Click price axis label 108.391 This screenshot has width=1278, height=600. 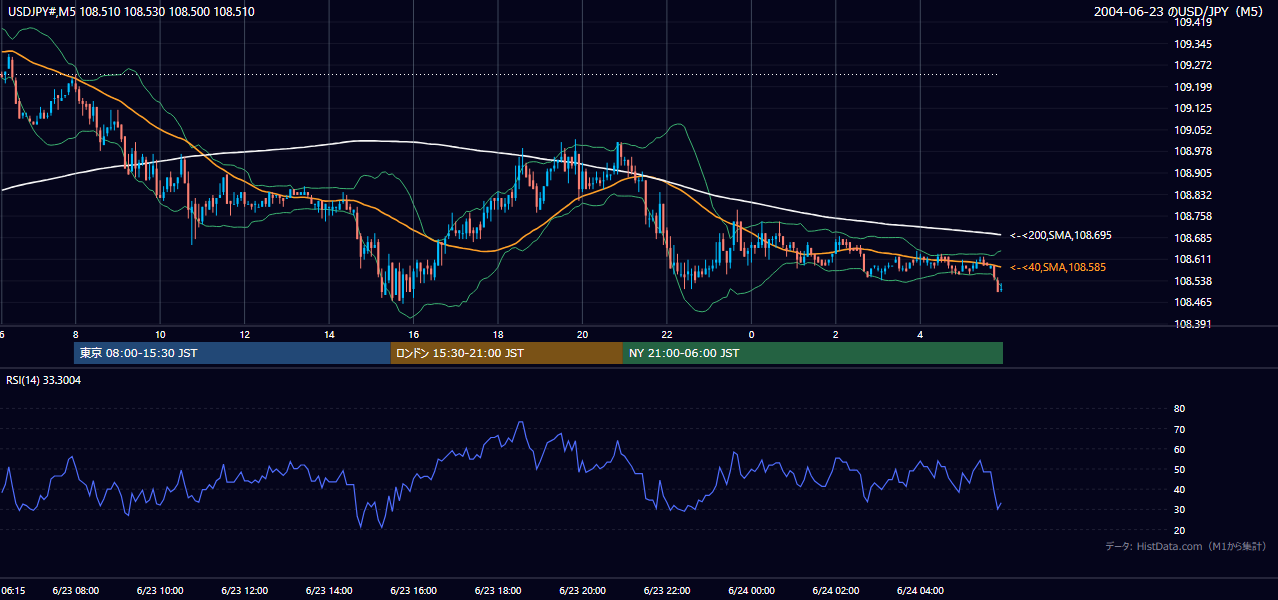[x=1193, y=324]
